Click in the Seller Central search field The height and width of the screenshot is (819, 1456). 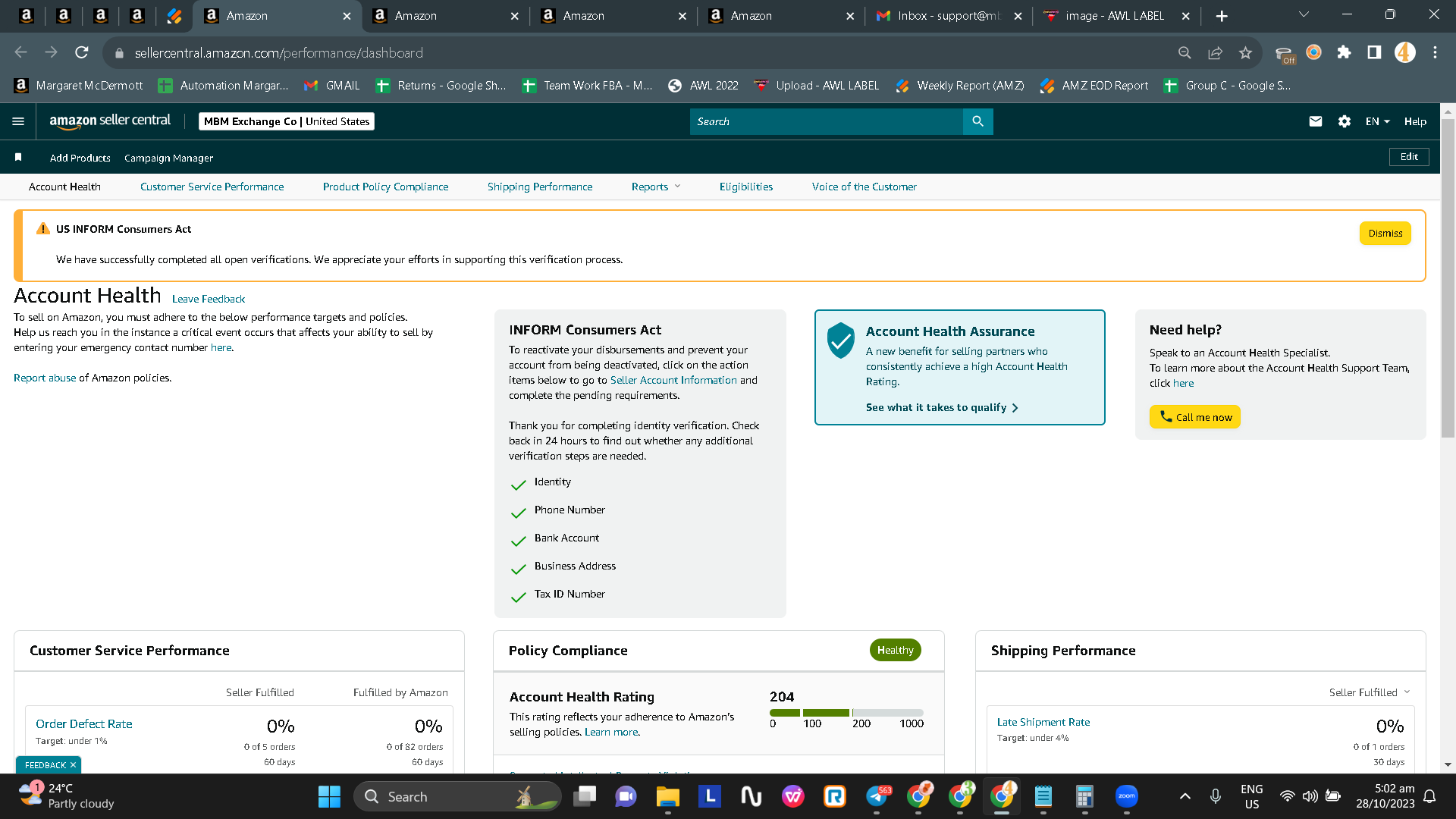(x=826, y=121)
